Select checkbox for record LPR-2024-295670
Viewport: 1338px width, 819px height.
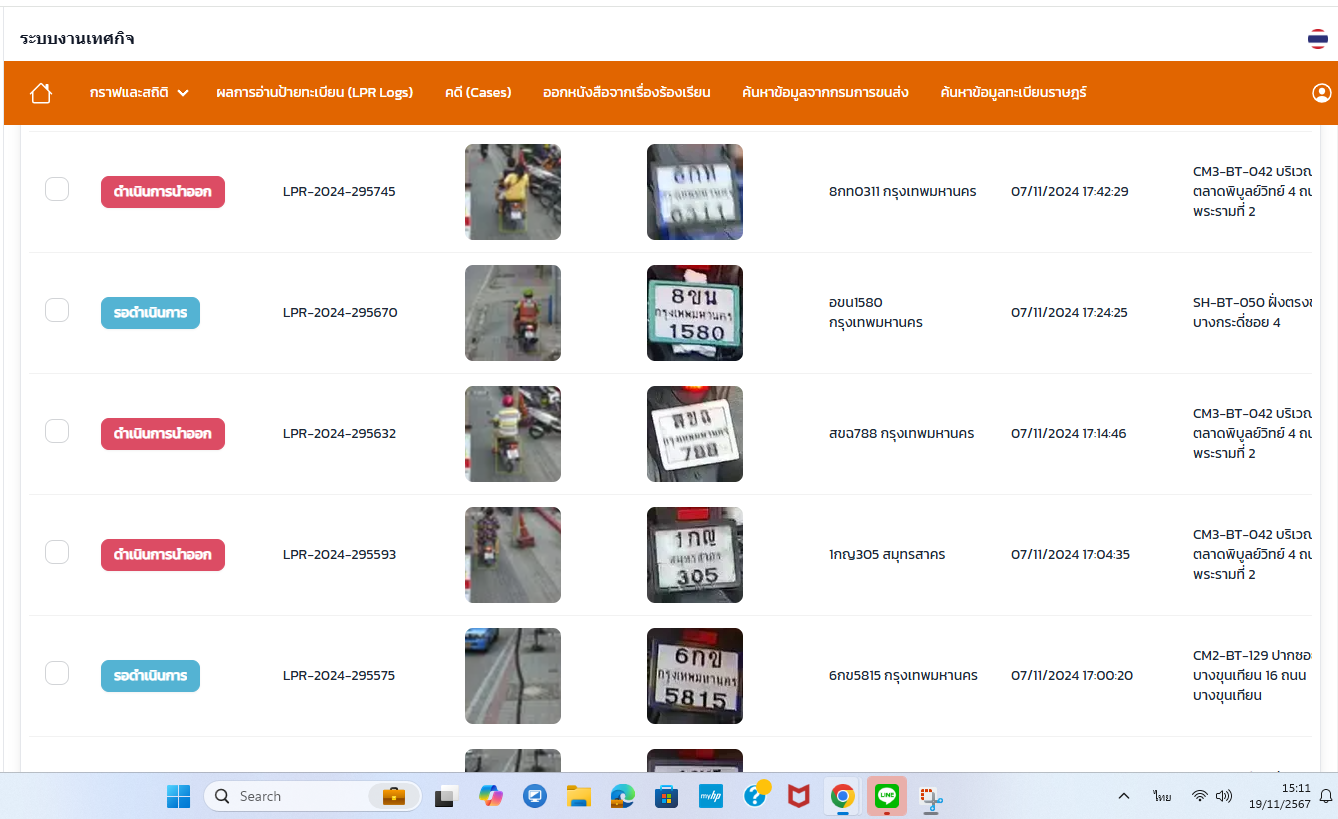tap(57, 310)
